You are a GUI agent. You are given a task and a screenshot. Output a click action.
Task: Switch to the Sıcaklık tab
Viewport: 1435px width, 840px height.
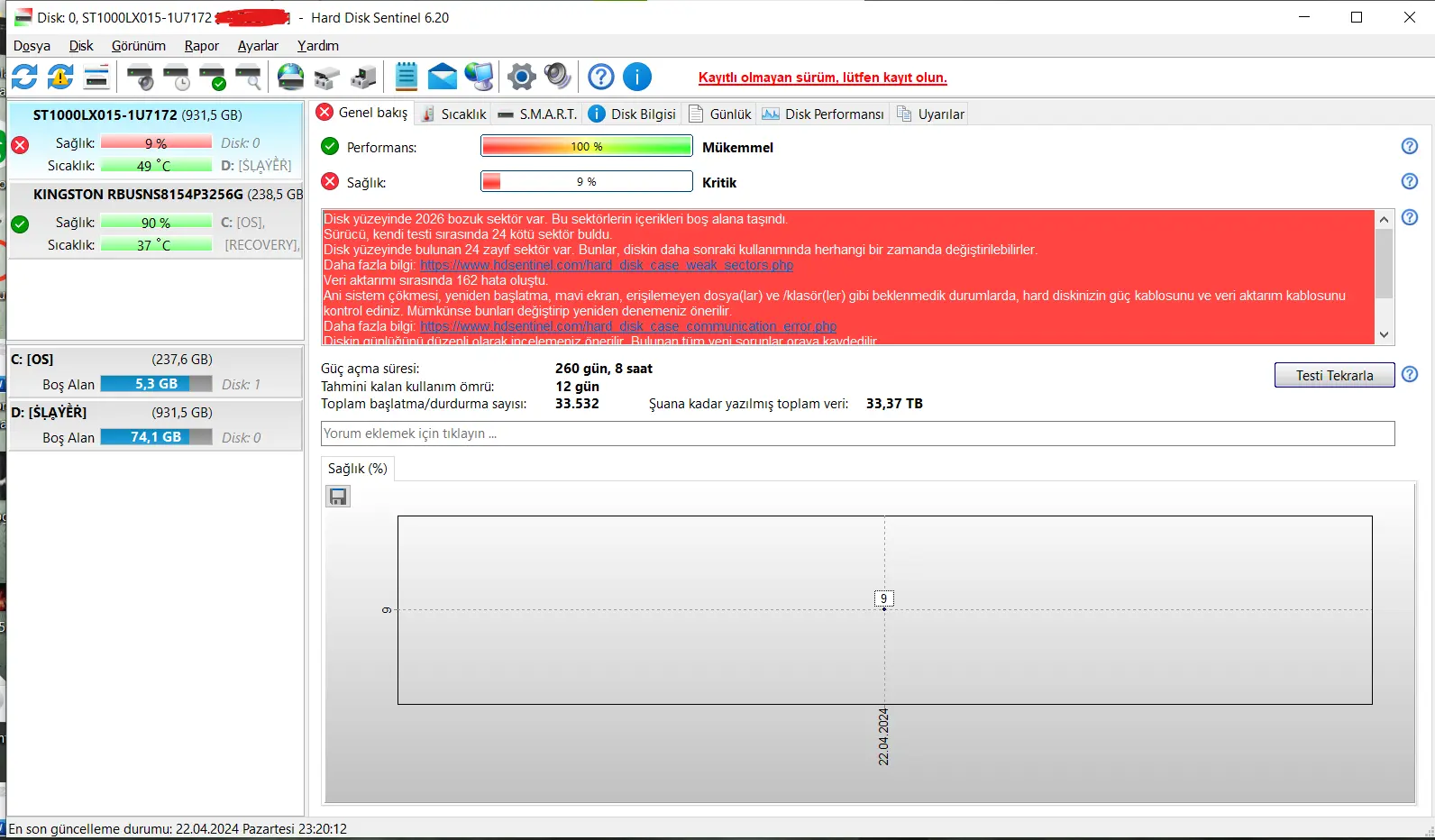click(454, 114)
